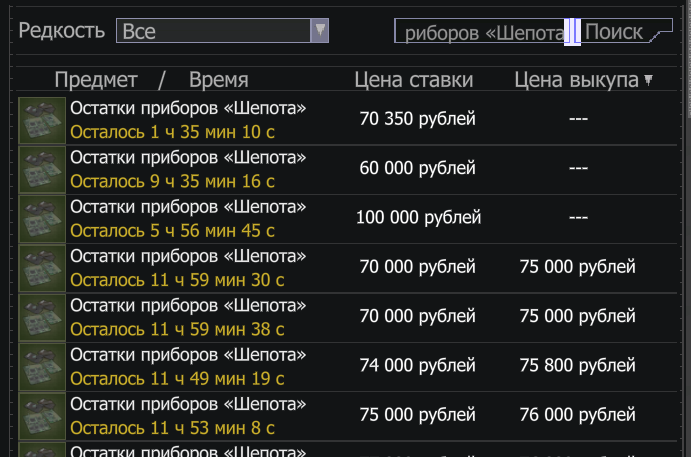Sort by Цена ставки column header
Screen dimensions: 691x457
click(414, 80)
